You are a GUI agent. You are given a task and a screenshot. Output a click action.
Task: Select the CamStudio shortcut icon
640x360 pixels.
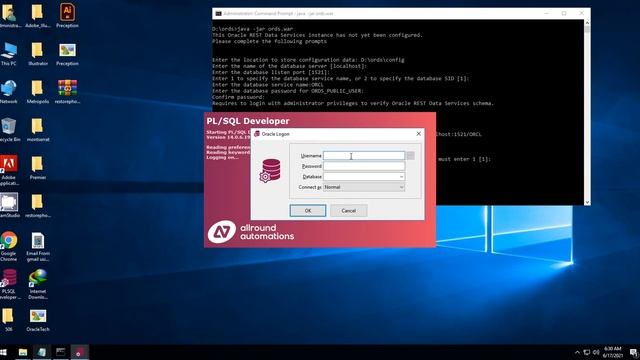coord(9,206)
